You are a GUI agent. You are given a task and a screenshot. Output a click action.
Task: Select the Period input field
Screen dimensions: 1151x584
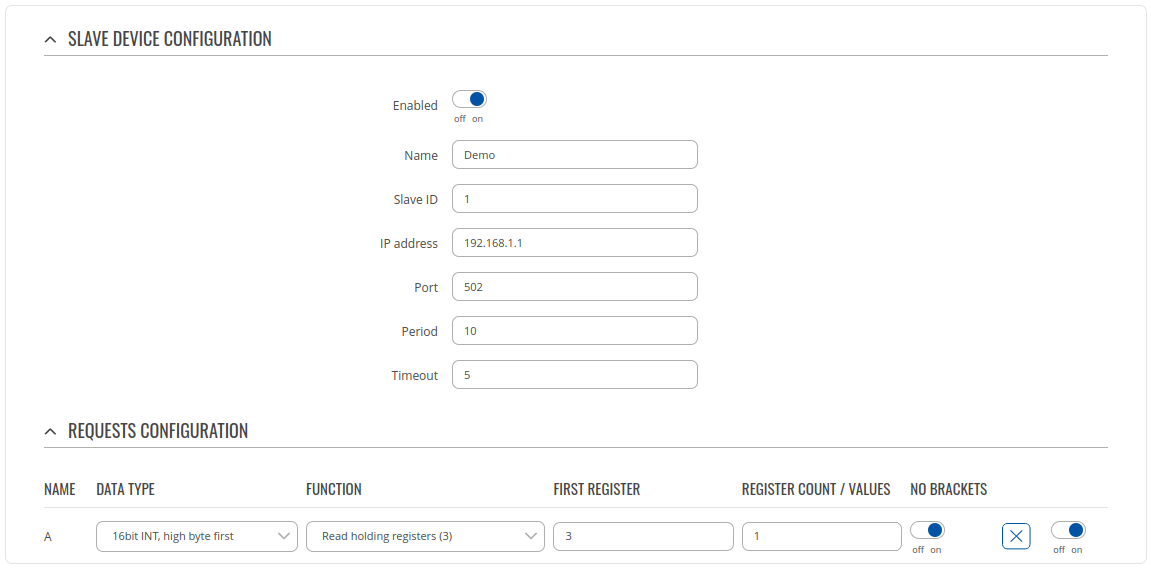click(574, 331)
